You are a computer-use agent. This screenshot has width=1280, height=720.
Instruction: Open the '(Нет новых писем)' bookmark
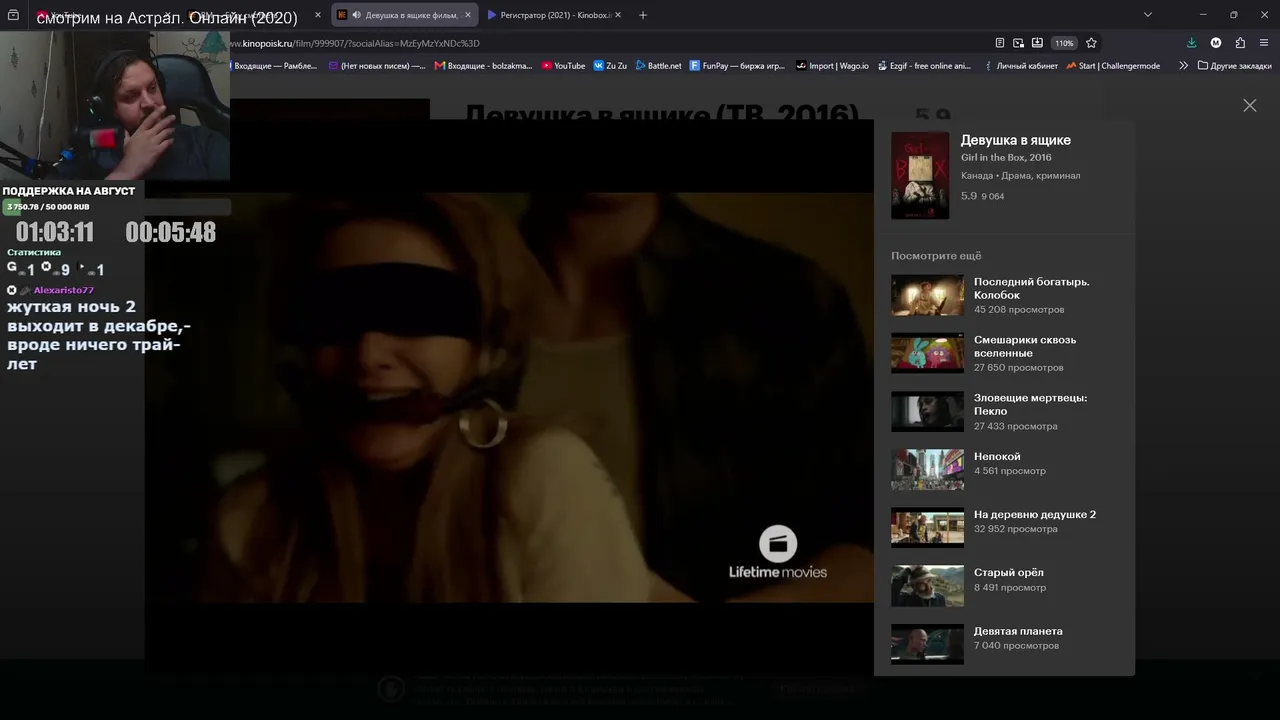tap(376, 66)
